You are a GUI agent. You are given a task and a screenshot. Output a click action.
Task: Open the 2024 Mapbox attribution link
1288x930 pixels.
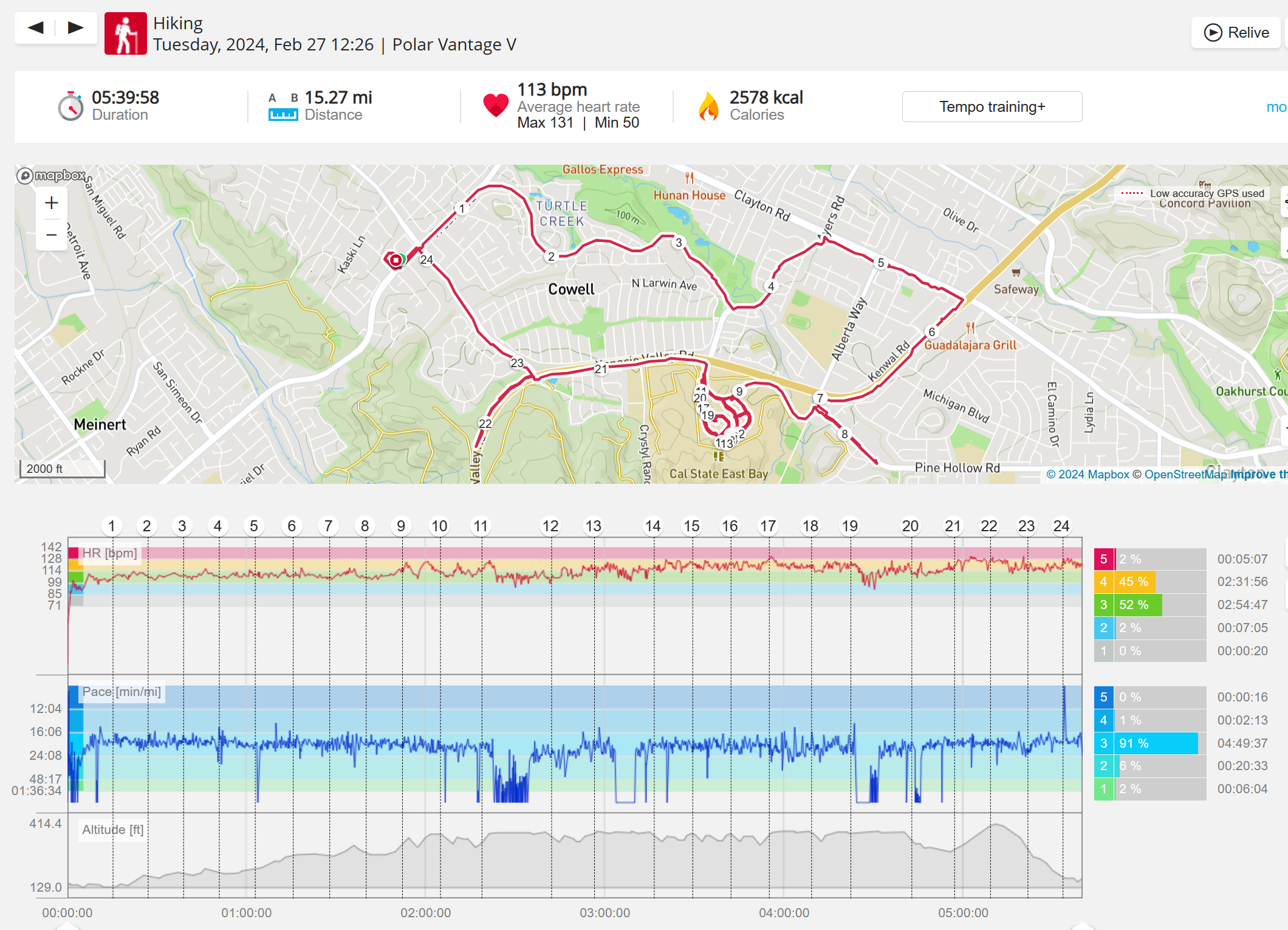pos(1088,475)
